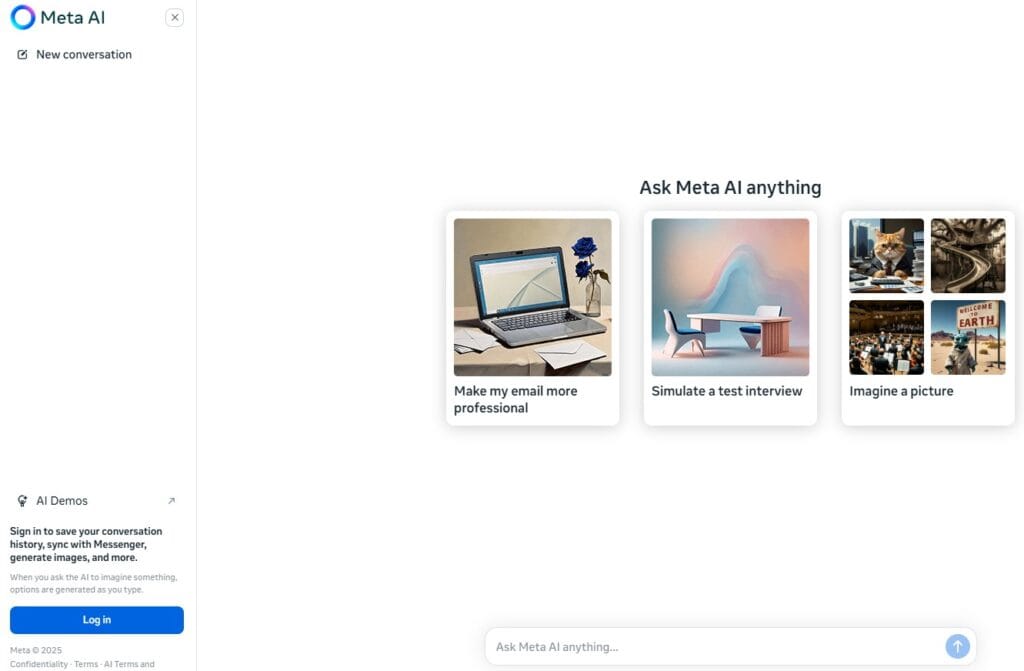Open the Confidentiality link in footer
1024x671 pixels.
coord(39,664)
